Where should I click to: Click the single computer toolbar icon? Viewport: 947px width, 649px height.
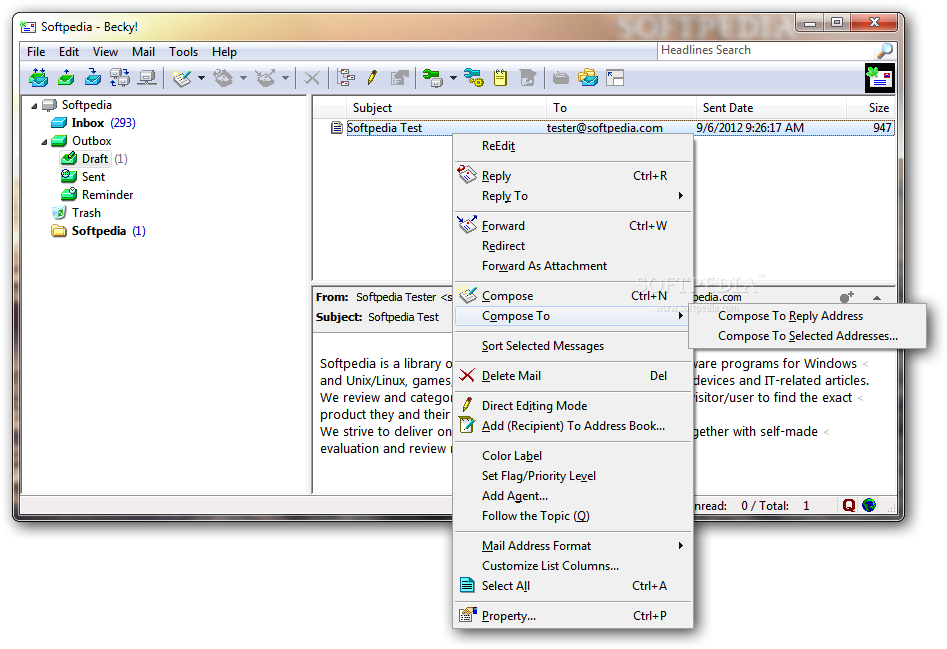click(x=147, y=78)
